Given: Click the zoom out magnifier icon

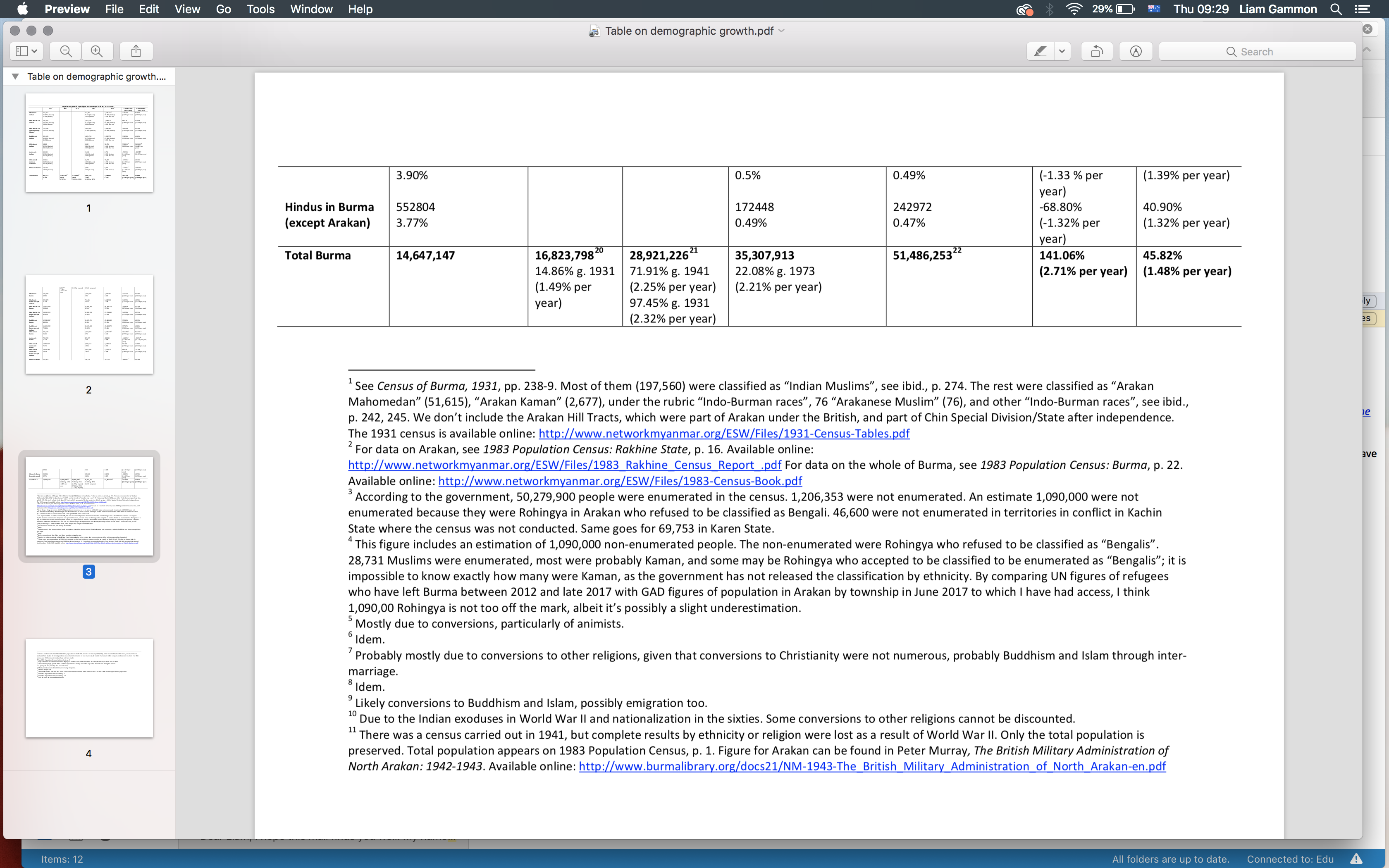Looking at the screenshot, I should [66, 51].
